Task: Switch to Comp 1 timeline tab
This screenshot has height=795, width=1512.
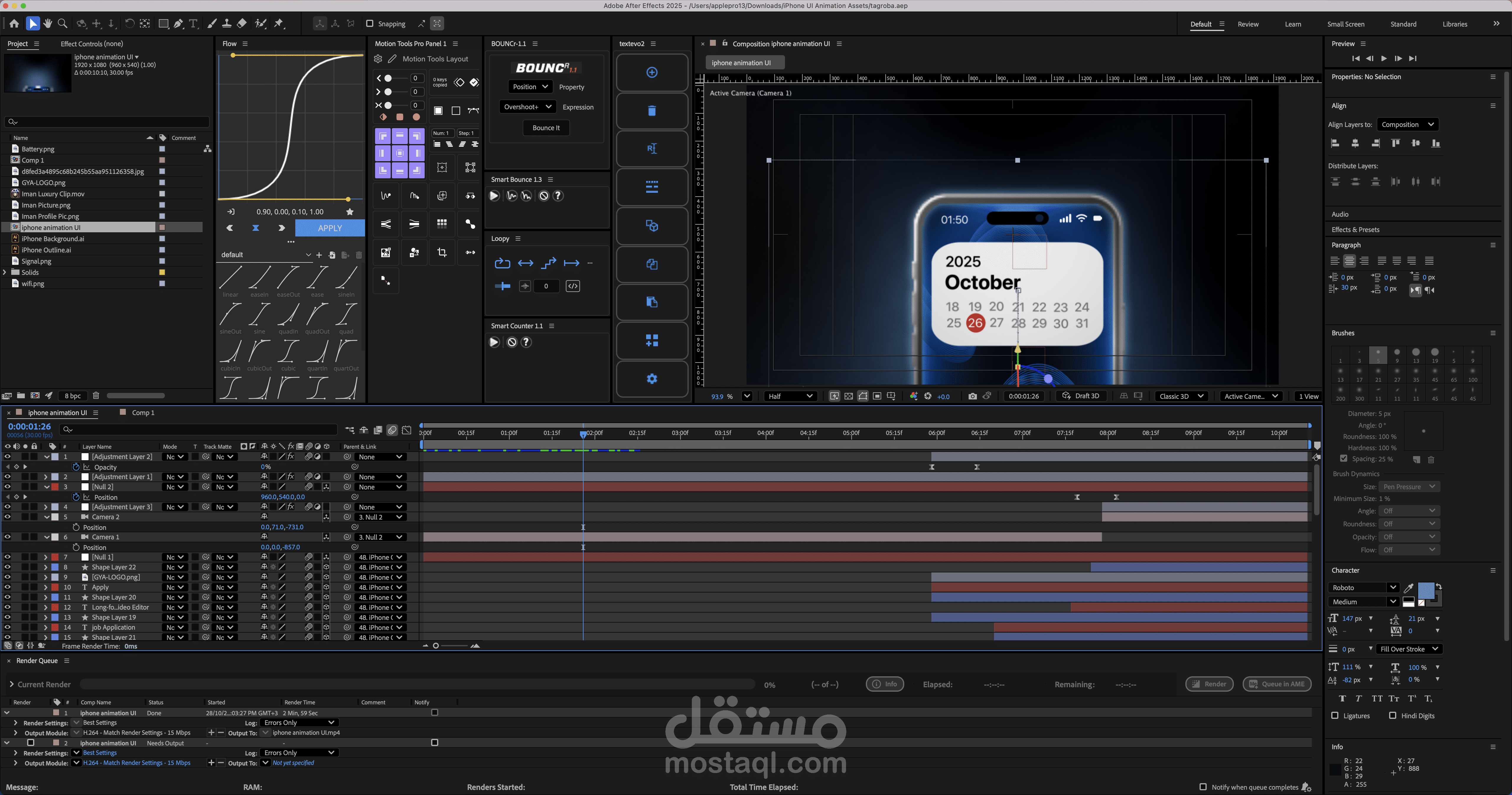Action: point(143,412)
